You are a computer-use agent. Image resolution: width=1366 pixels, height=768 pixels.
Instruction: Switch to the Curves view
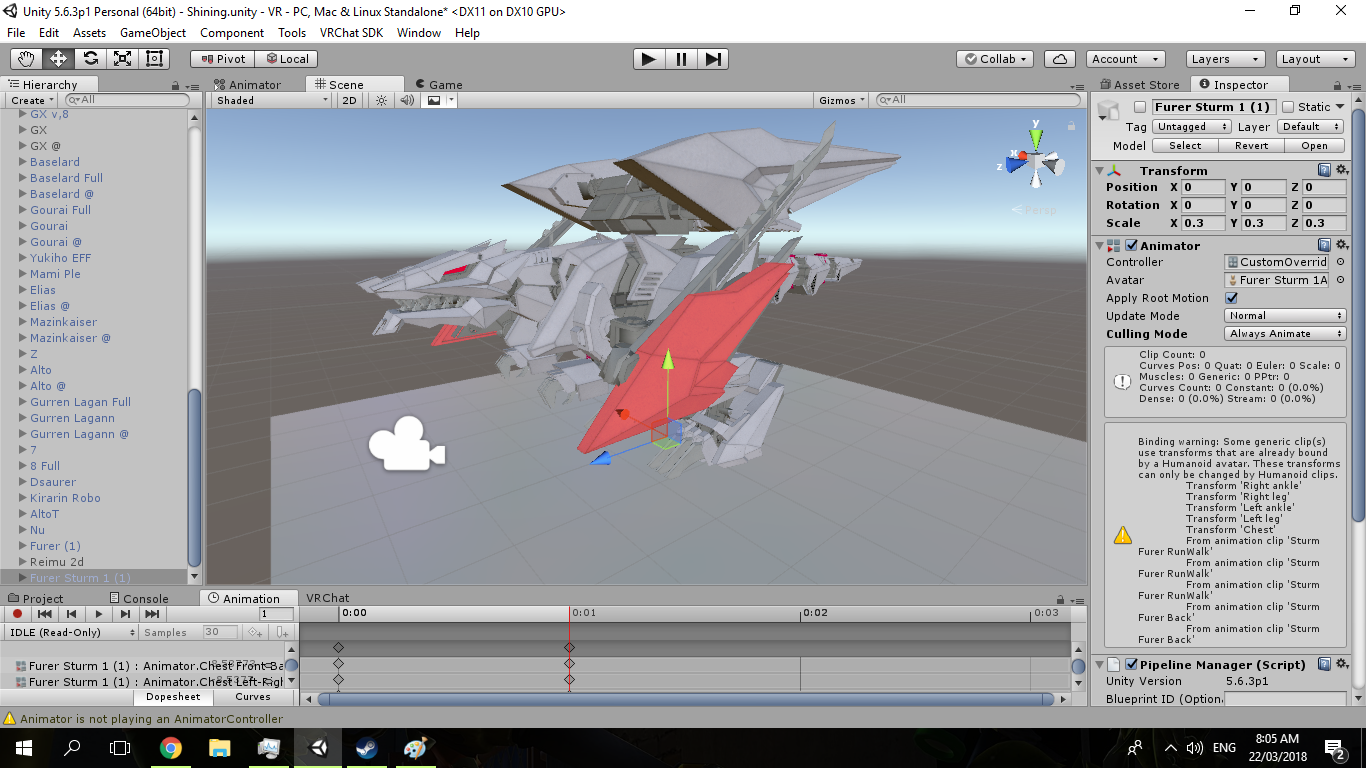point(253,697)
